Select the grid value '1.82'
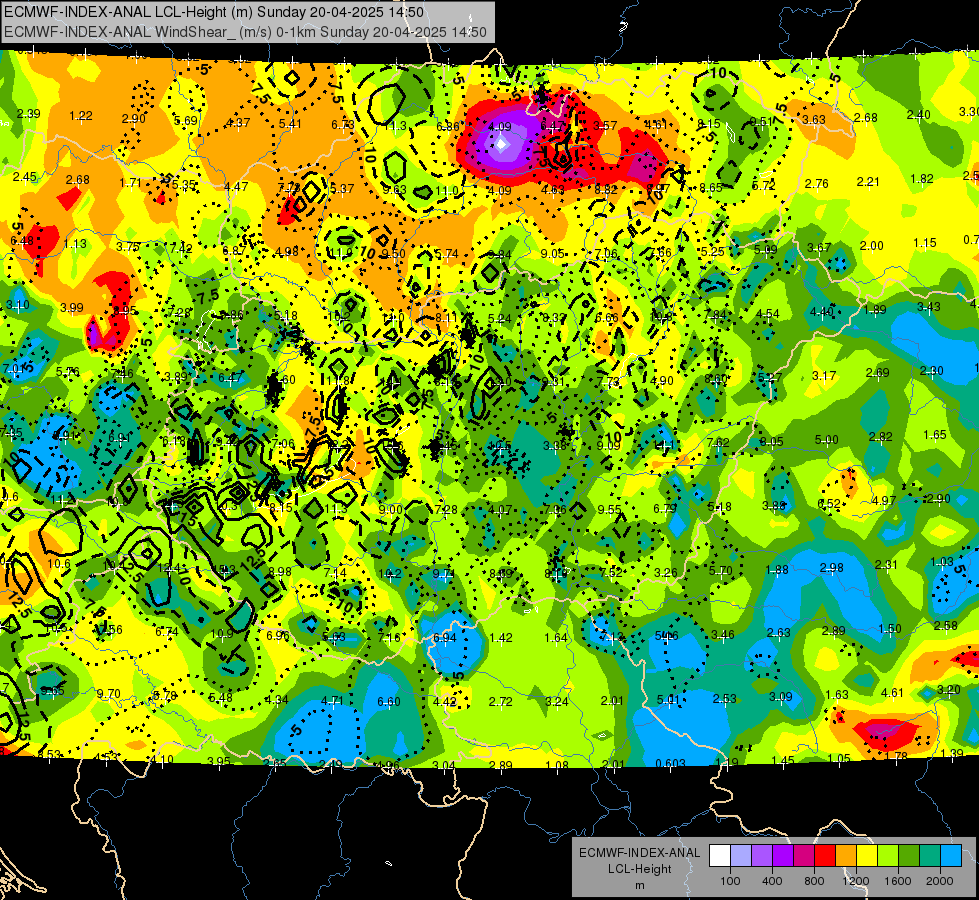 click(x=922, y=179)
